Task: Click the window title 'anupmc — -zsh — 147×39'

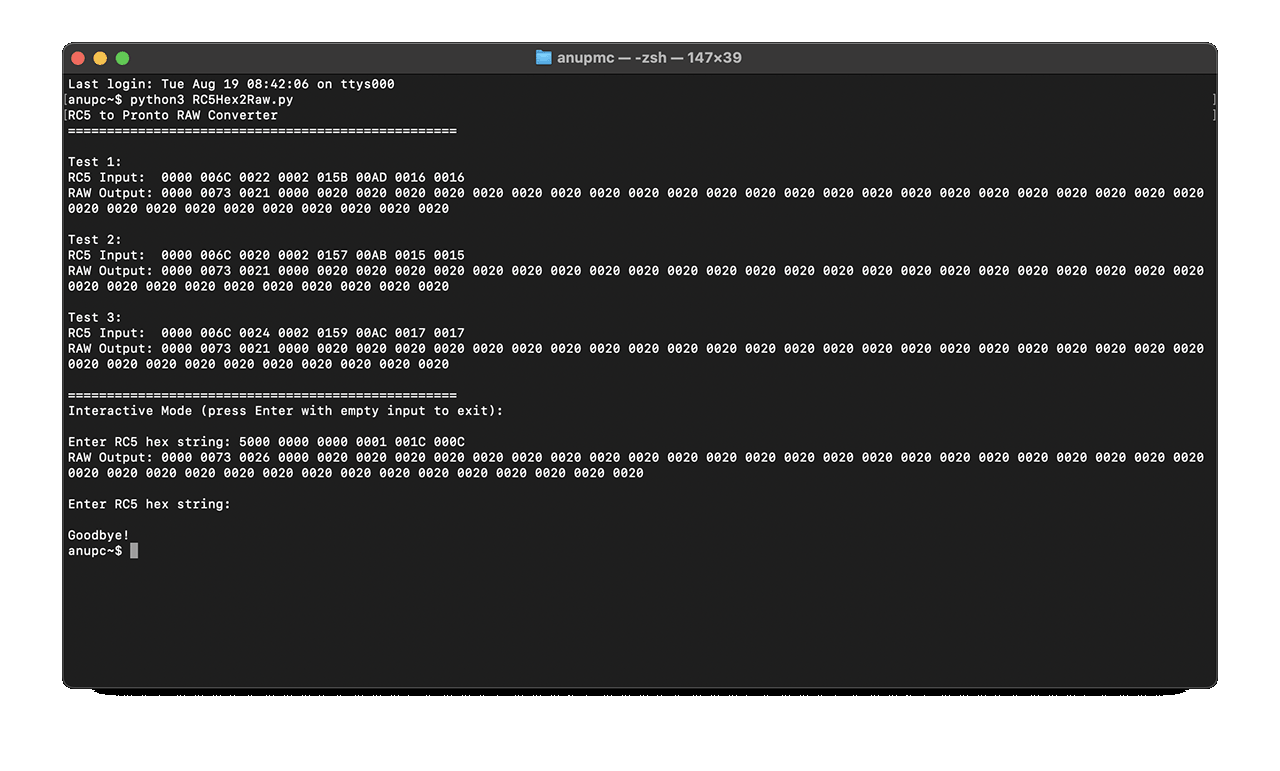Action: (x=650, y=58)
